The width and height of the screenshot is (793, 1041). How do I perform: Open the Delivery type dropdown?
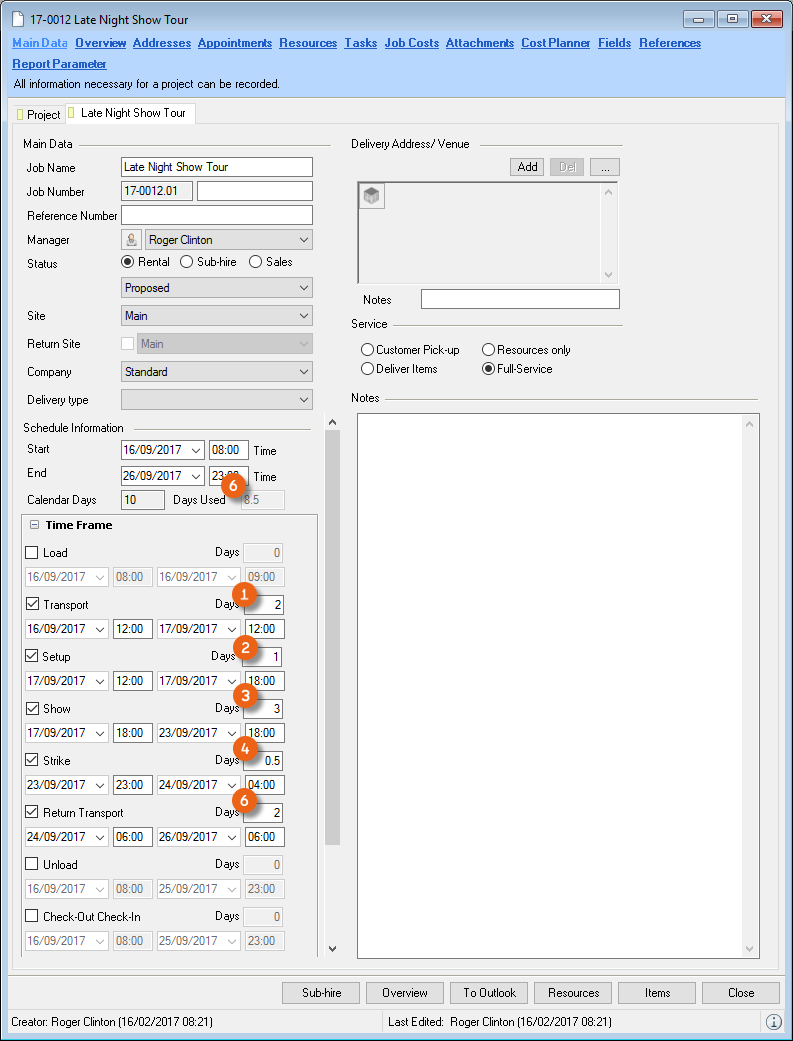coord(216,400)
